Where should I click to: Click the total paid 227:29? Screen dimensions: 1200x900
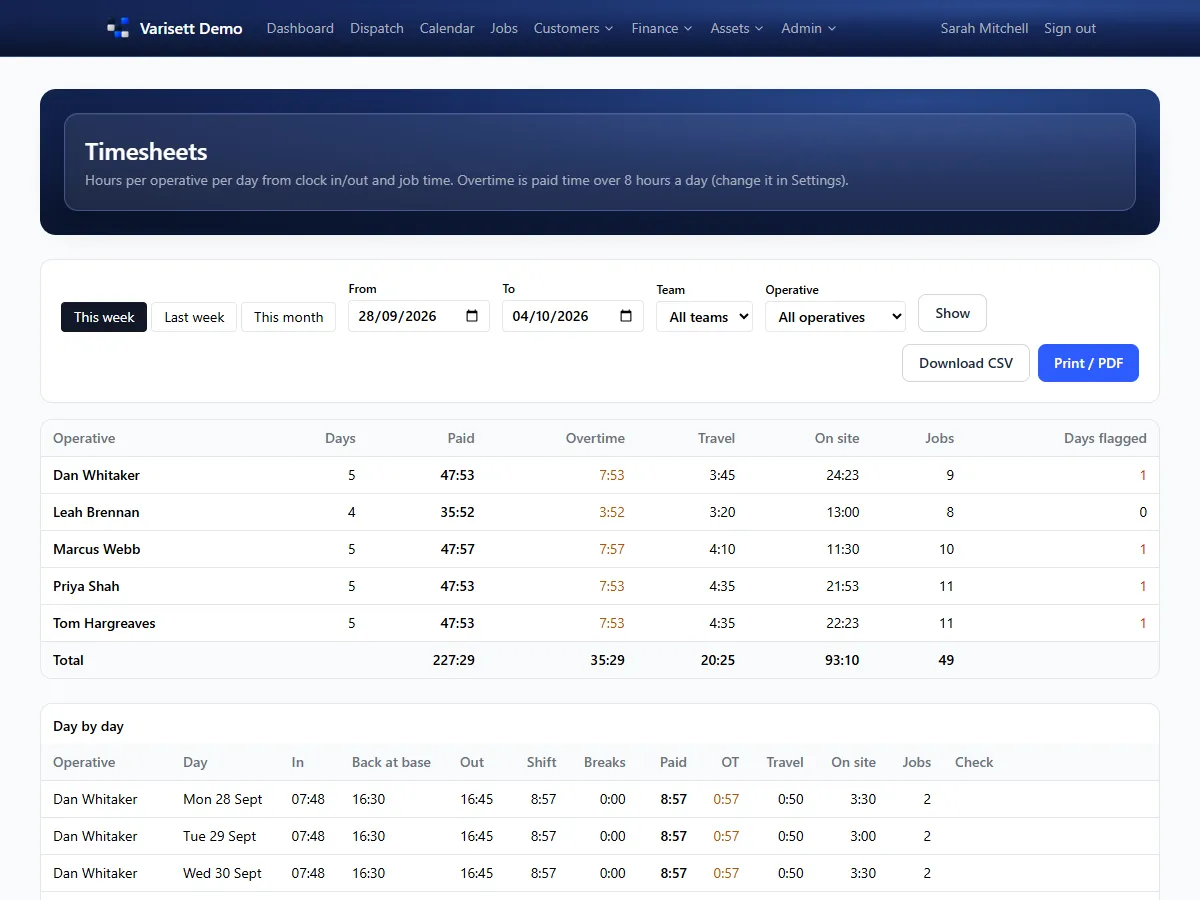[x=453, y=660]
